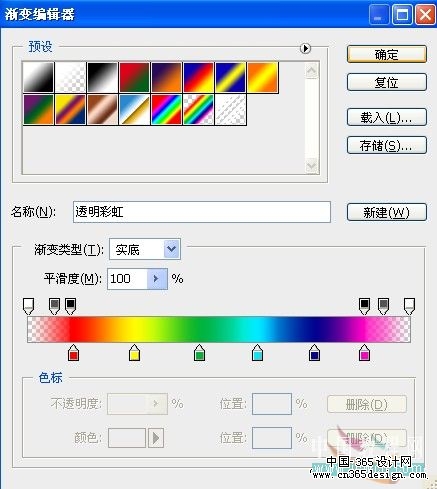Viewport: 437px width, 489px height.
Task: Click the down arrow of presets scrollbar
Action: tap(312, 166)
